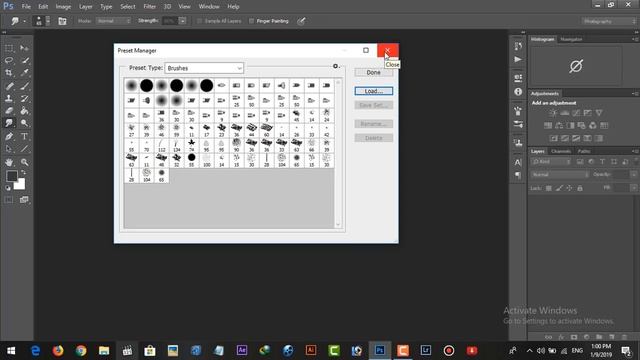The image size is (640, 360).
Task: Select the star brush preset 74
Action: [191, 145]
